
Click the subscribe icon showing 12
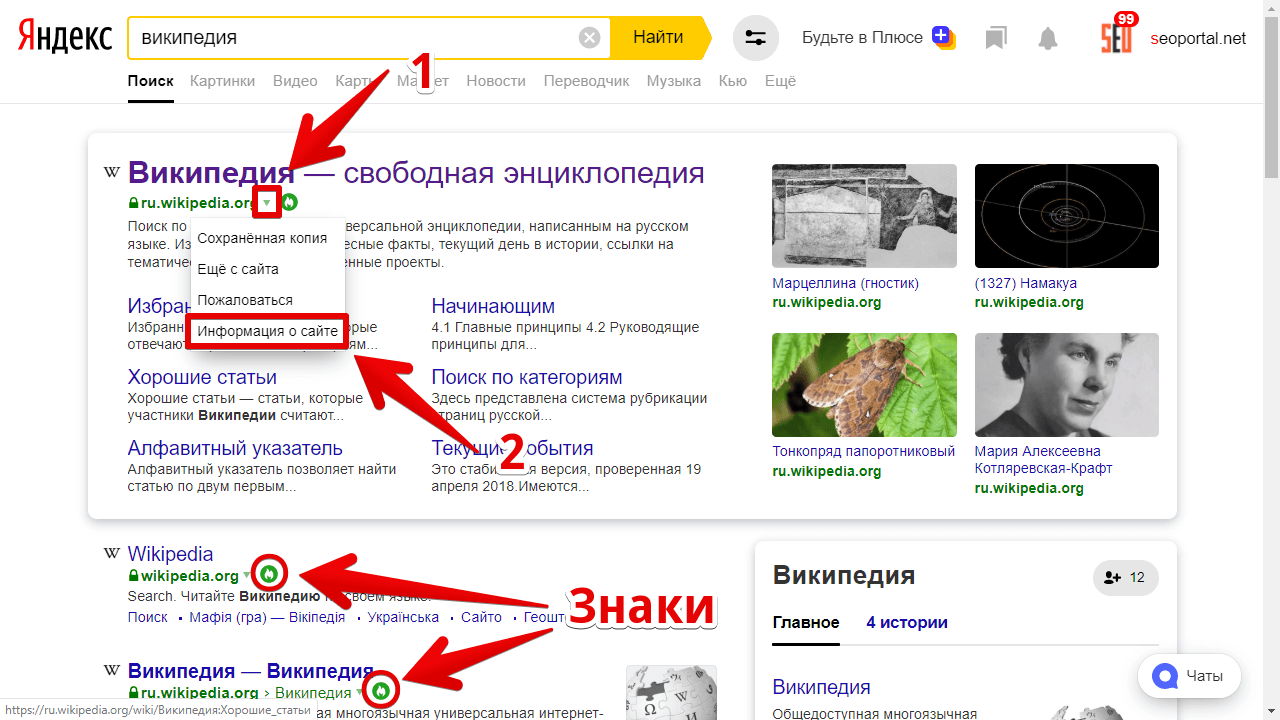tap(1125, 577)
